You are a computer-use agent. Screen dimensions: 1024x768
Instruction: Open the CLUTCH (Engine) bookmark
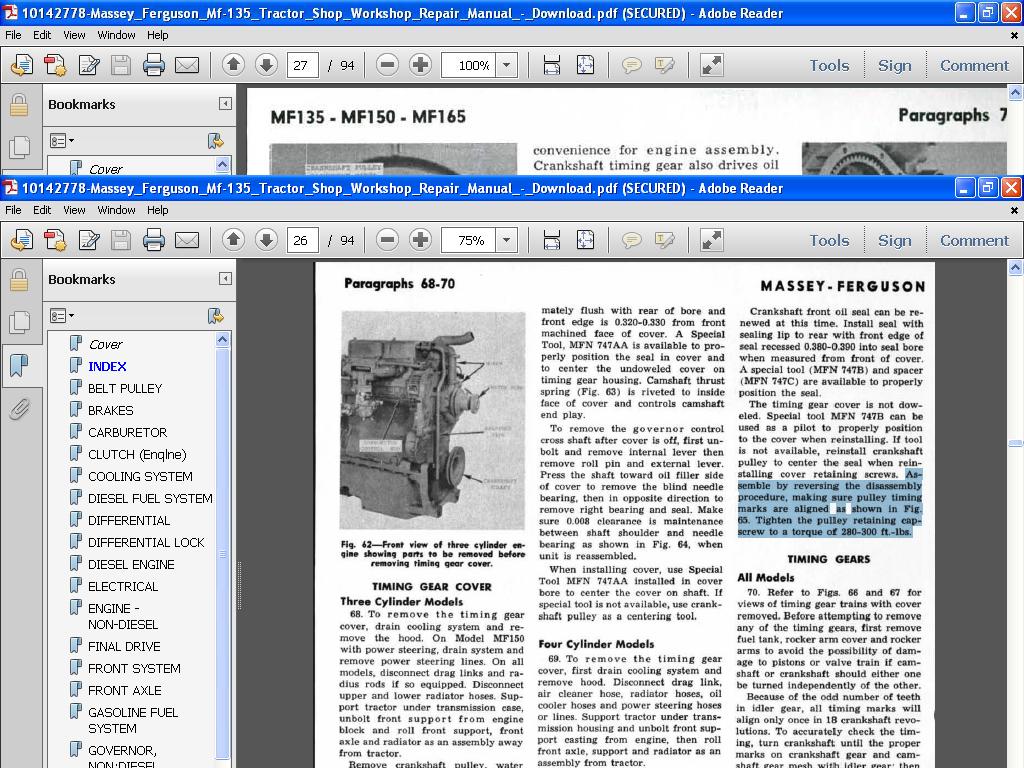pos(137,455)
